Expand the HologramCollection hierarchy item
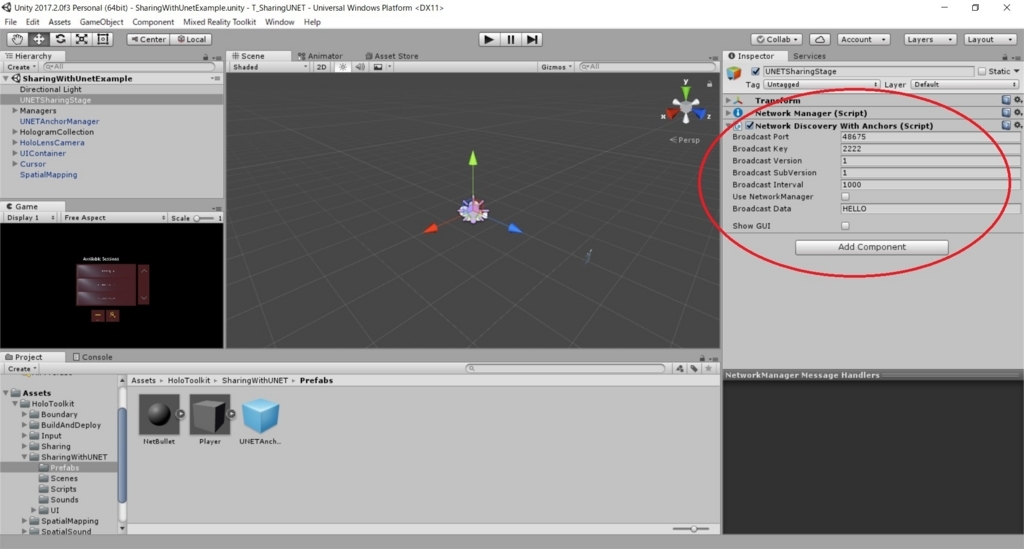The image size is (1024, 549). point(15,132)
